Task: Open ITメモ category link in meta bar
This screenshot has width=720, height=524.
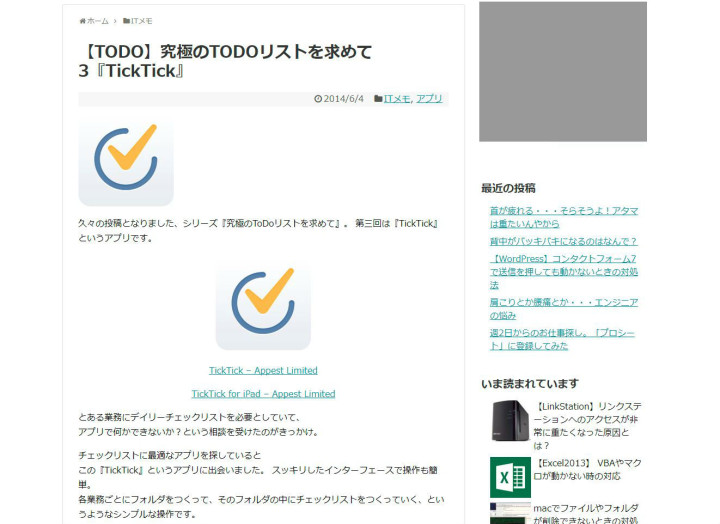Action: (397, 99)
